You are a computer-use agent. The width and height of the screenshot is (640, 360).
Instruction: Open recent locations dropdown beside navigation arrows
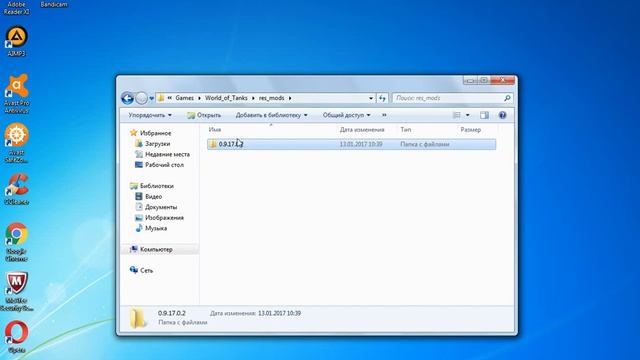tap(151, 98)
